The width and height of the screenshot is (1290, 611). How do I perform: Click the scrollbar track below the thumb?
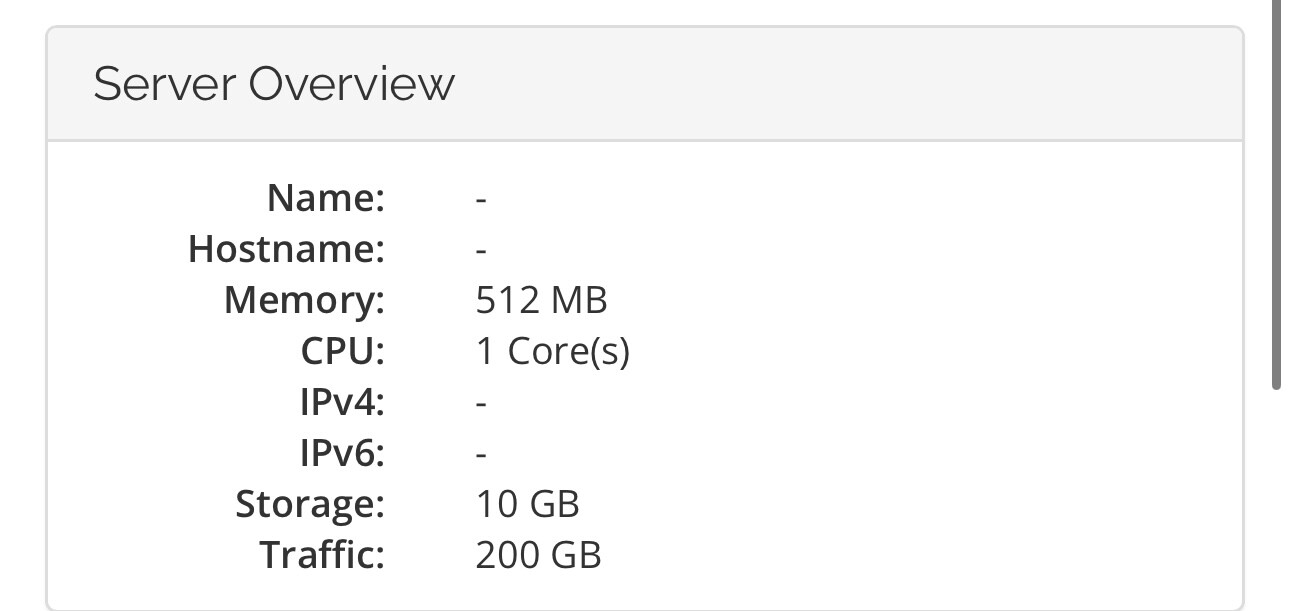click(x=1276, y=500)
